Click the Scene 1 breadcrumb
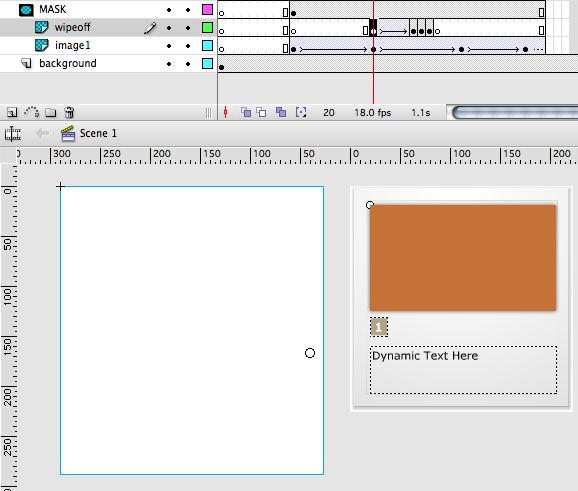The image size is (578, 491). 98,133
